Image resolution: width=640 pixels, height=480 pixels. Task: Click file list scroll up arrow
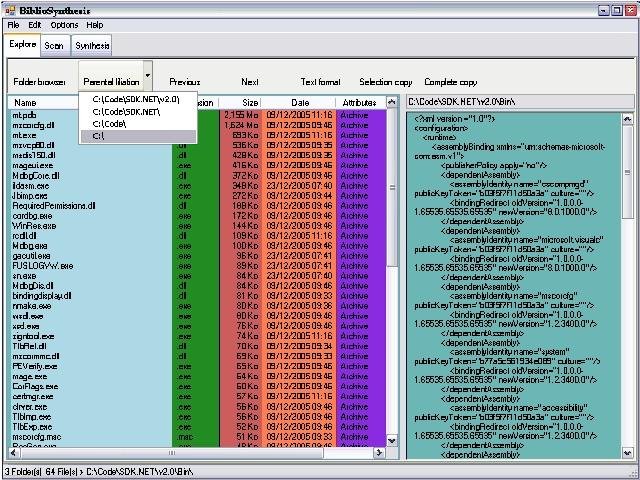click(x=391, y=102)
